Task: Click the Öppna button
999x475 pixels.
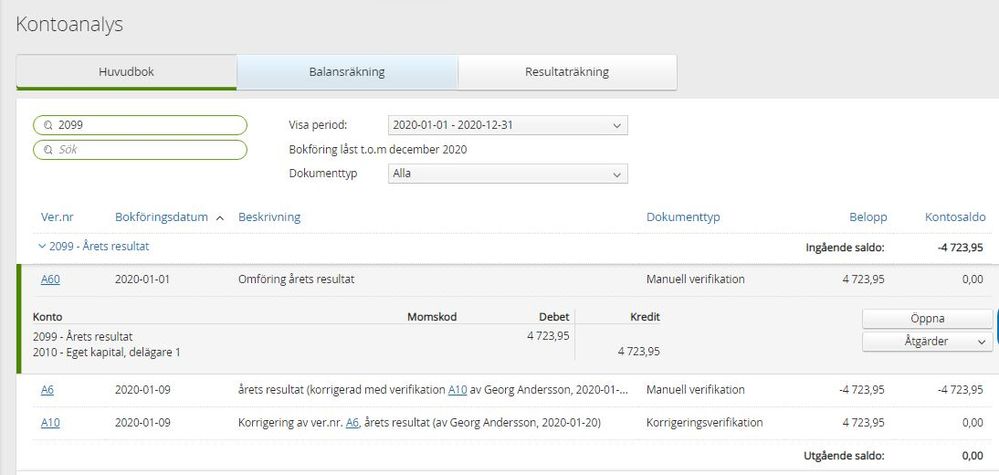Action: click(x=927, y=318)
